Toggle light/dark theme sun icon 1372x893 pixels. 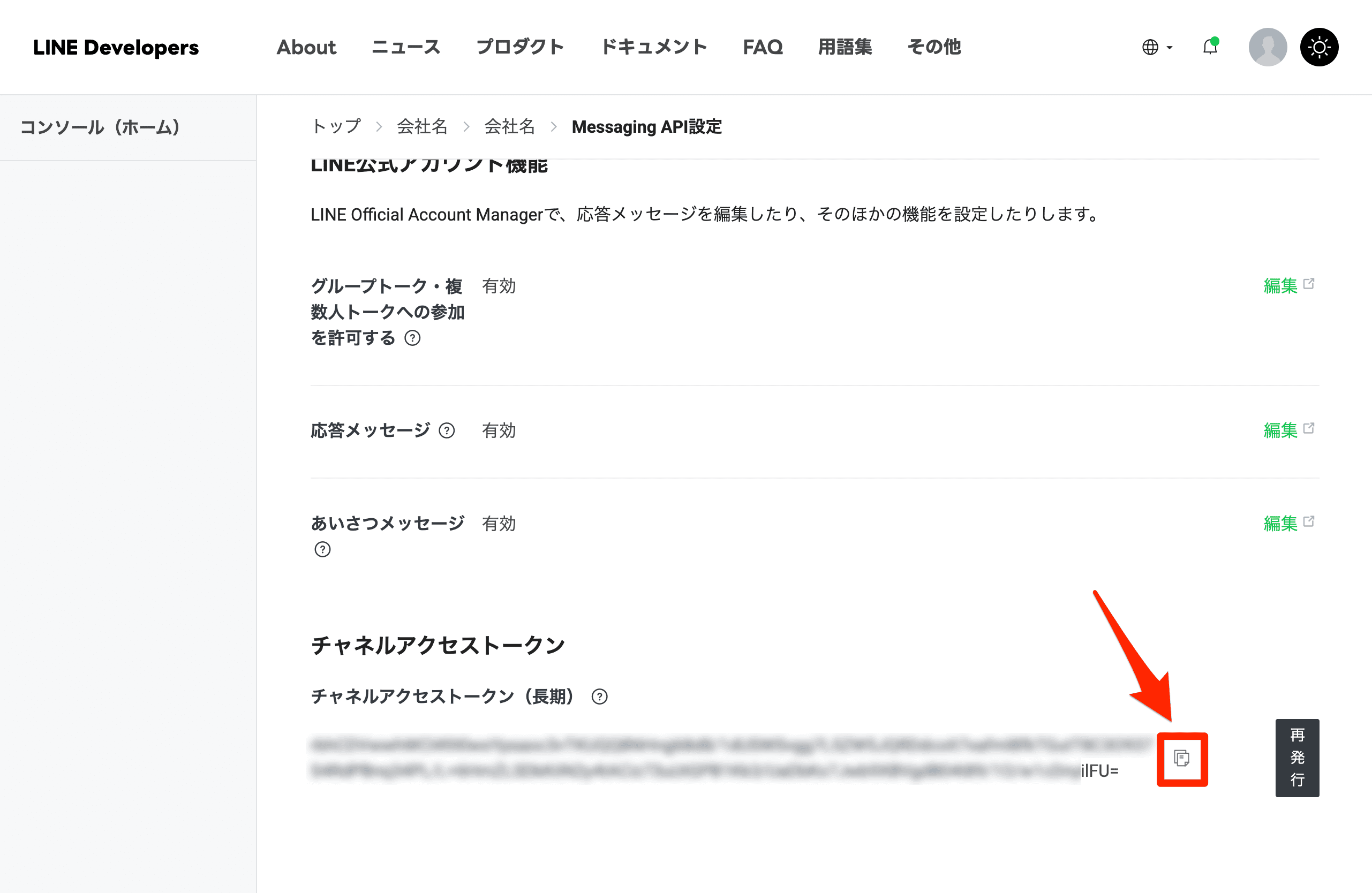pyautogui.click(x=1319, y=47)
